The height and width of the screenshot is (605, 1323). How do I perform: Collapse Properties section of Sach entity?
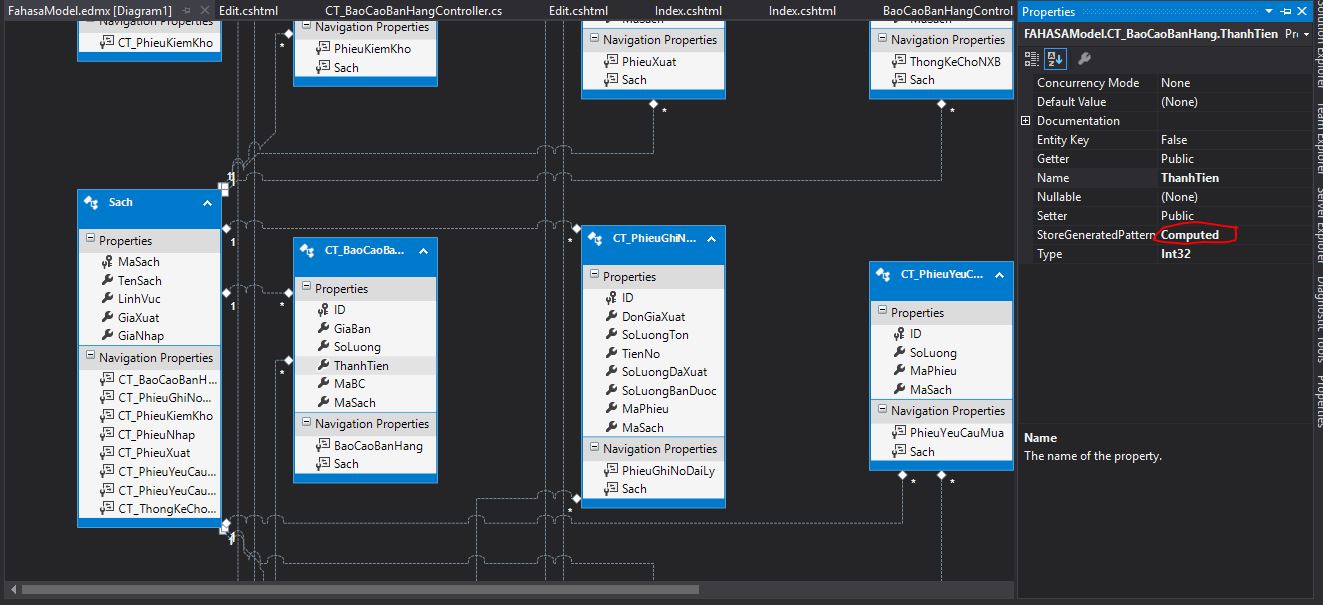[90, 240]
